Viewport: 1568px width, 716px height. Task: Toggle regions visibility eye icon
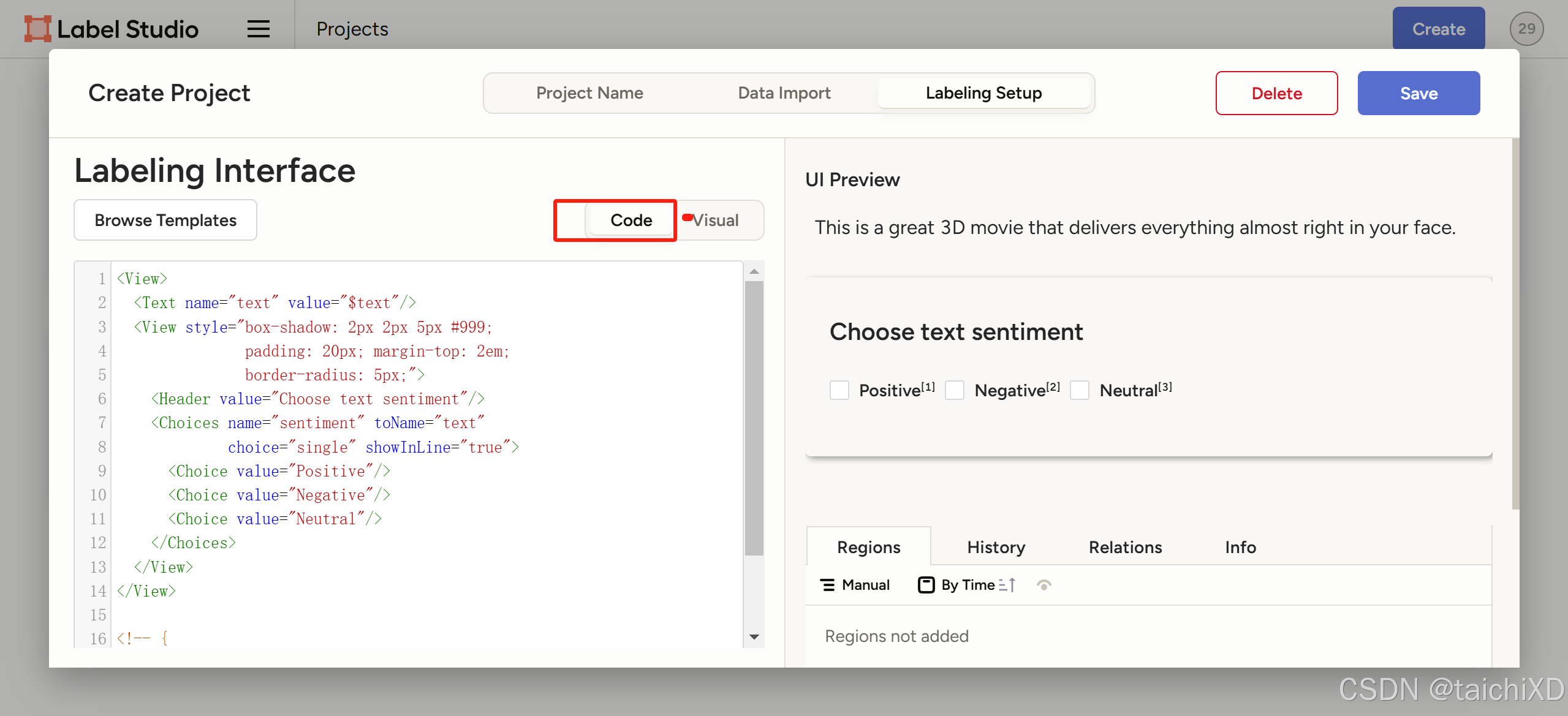(1044, 585)
